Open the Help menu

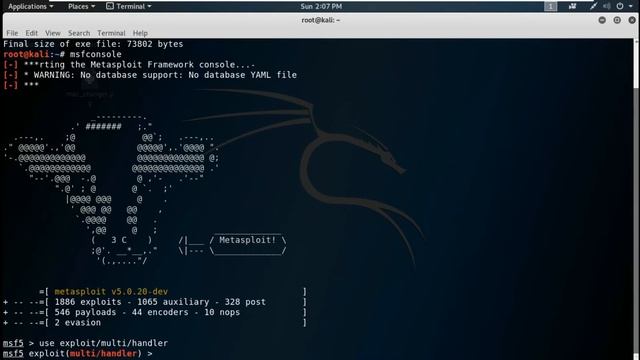coord(140,33)
